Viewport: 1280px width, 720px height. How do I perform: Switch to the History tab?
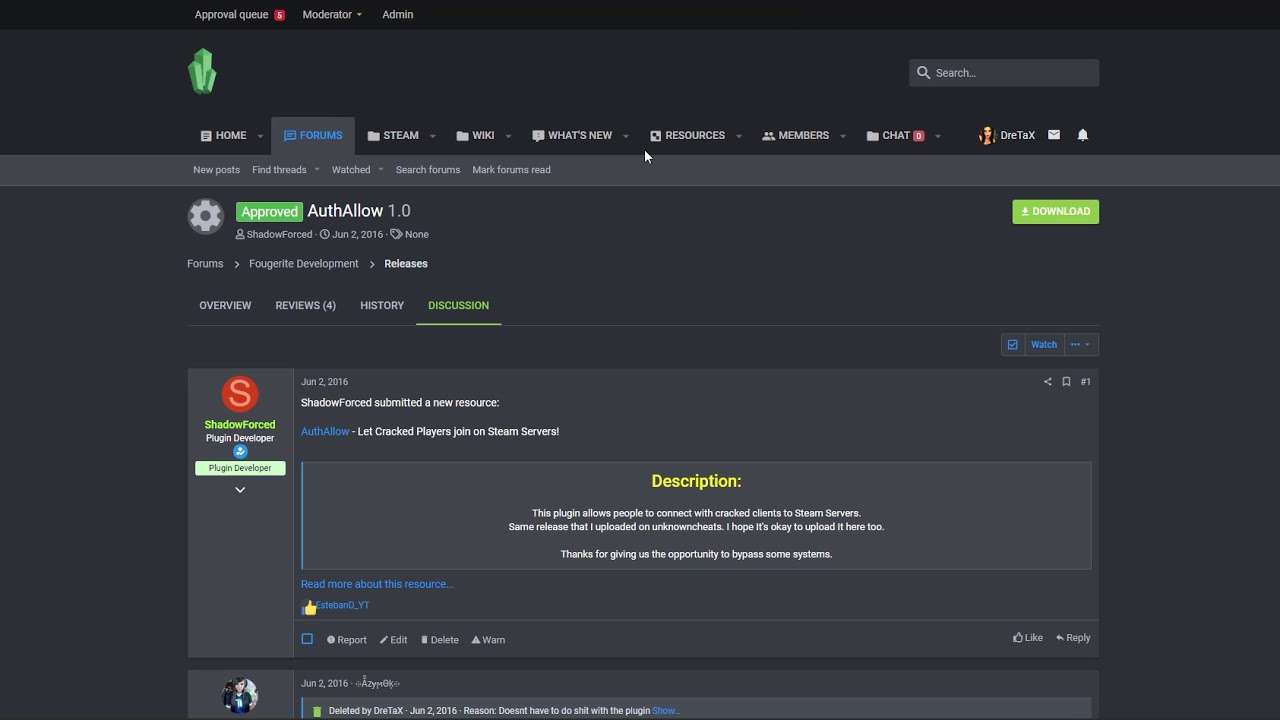[x=382, y=306]
